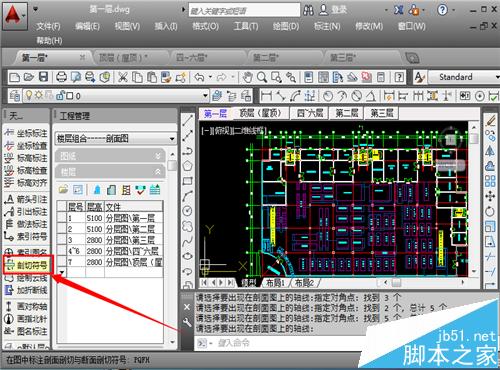Click the open folder icon in 楼层 panel

63,190
